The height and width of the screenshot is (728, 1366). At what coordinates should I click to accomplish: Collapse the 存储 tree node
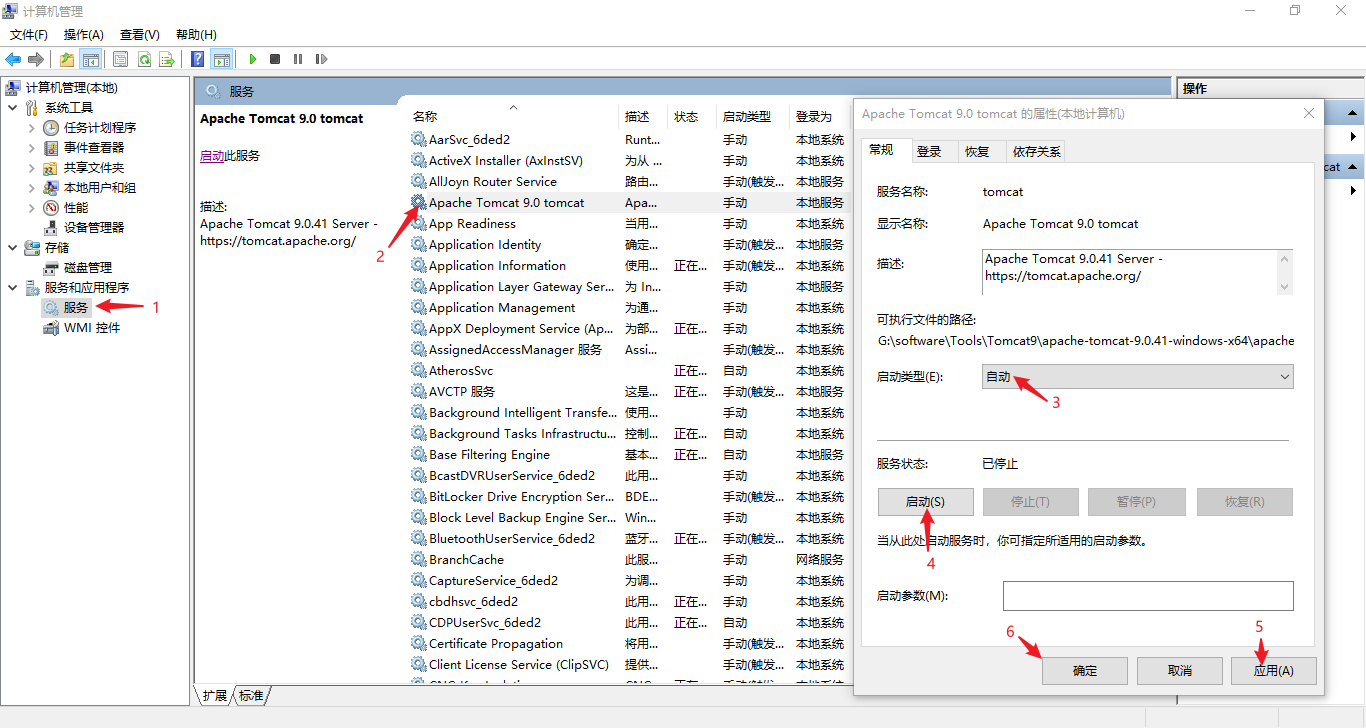click(12, 247)
